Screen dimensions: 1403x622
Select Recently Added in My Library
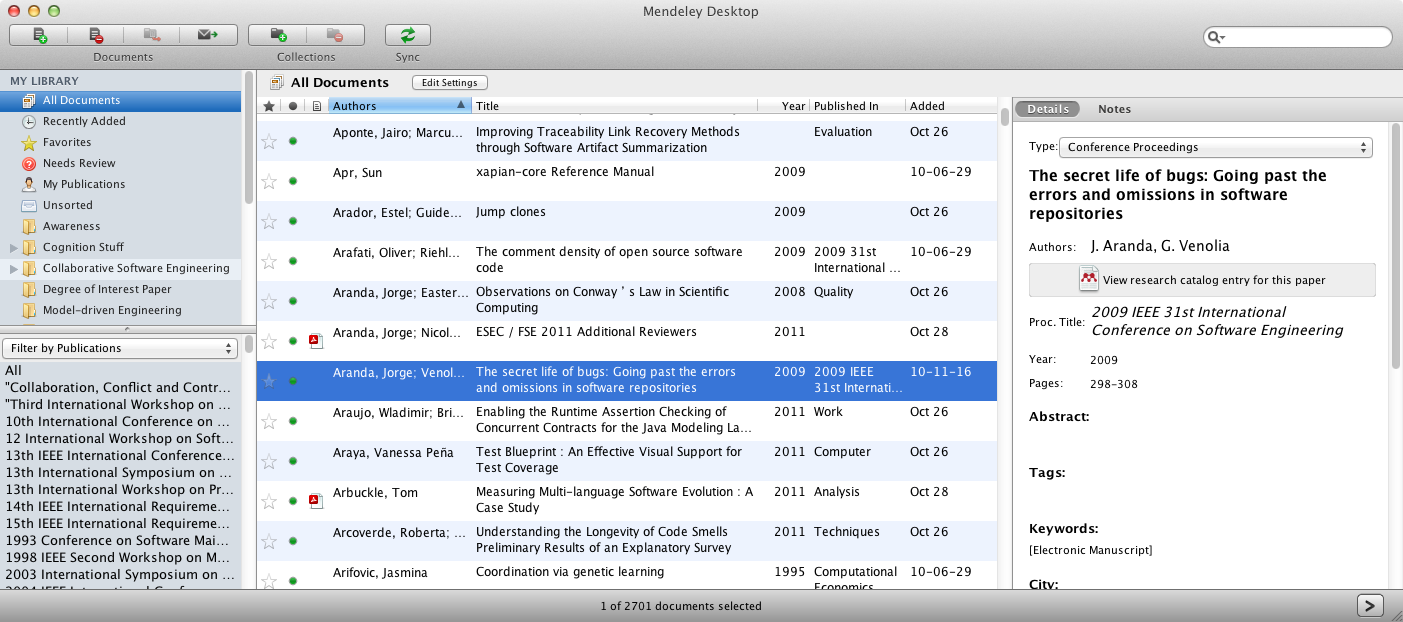[84, 121]
